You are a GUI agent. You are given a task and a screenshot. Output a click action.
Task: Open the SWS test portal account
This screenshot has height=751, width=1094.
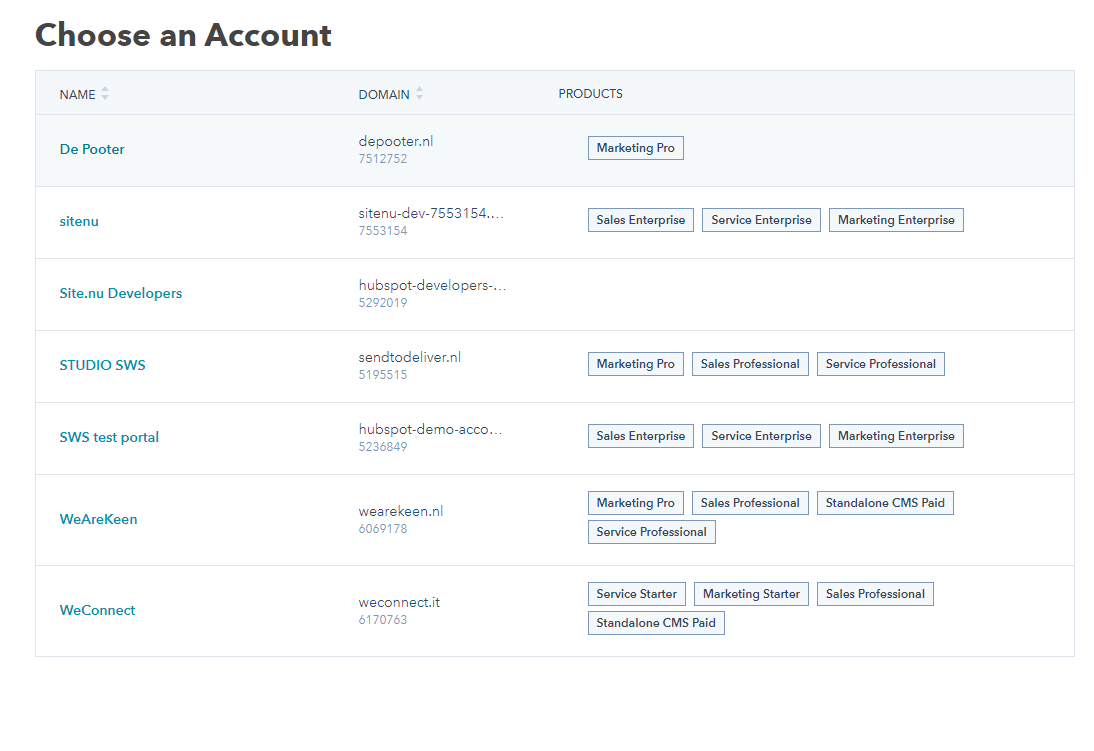tap(109, 437)
